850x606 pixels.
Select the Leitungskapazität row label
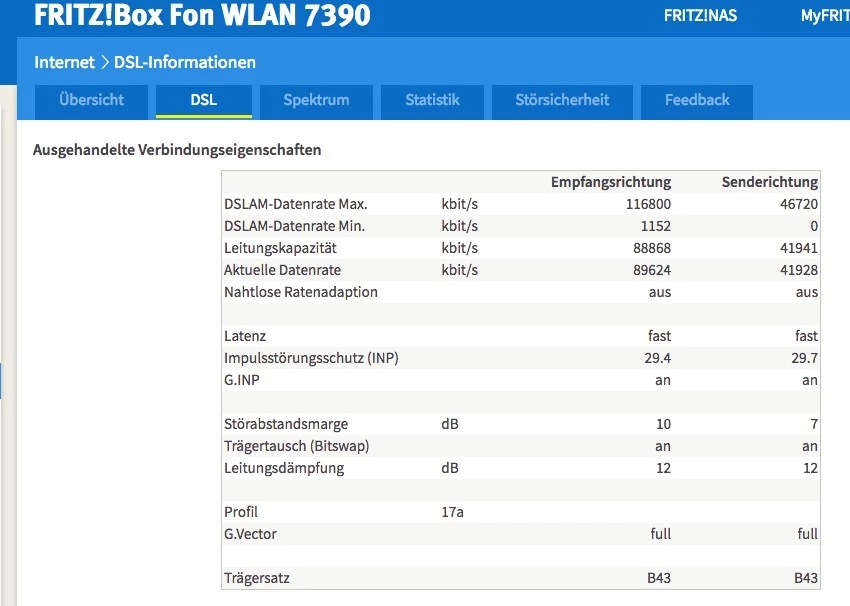[280, 248]
